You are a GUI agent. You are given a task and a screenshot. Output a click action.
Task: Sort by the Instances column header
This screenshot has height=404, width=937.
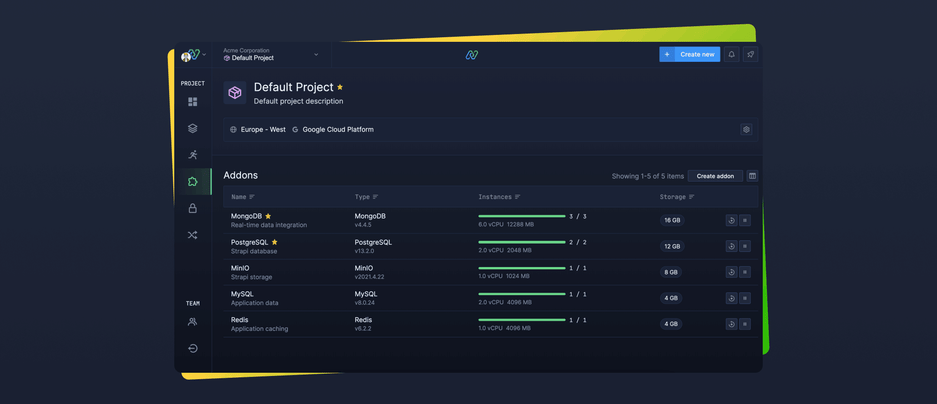tap(499, 197)
